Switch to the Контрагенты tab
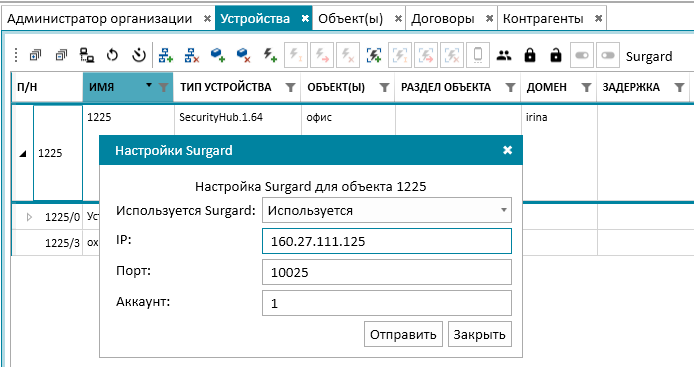The image size is (694, 367). [x=543, y=19]
